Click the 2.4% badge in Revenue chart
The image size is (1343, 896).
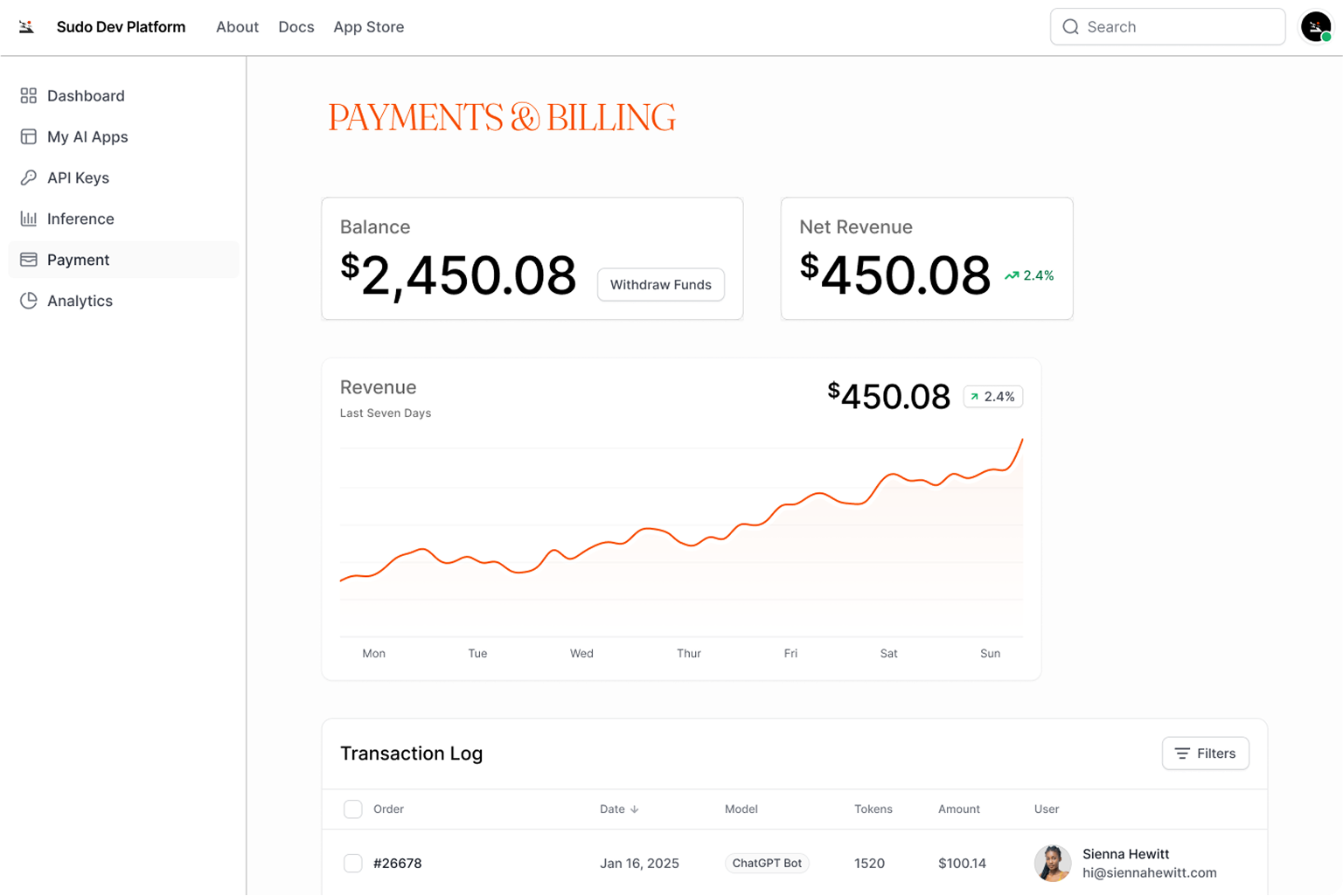click(993, 397)
